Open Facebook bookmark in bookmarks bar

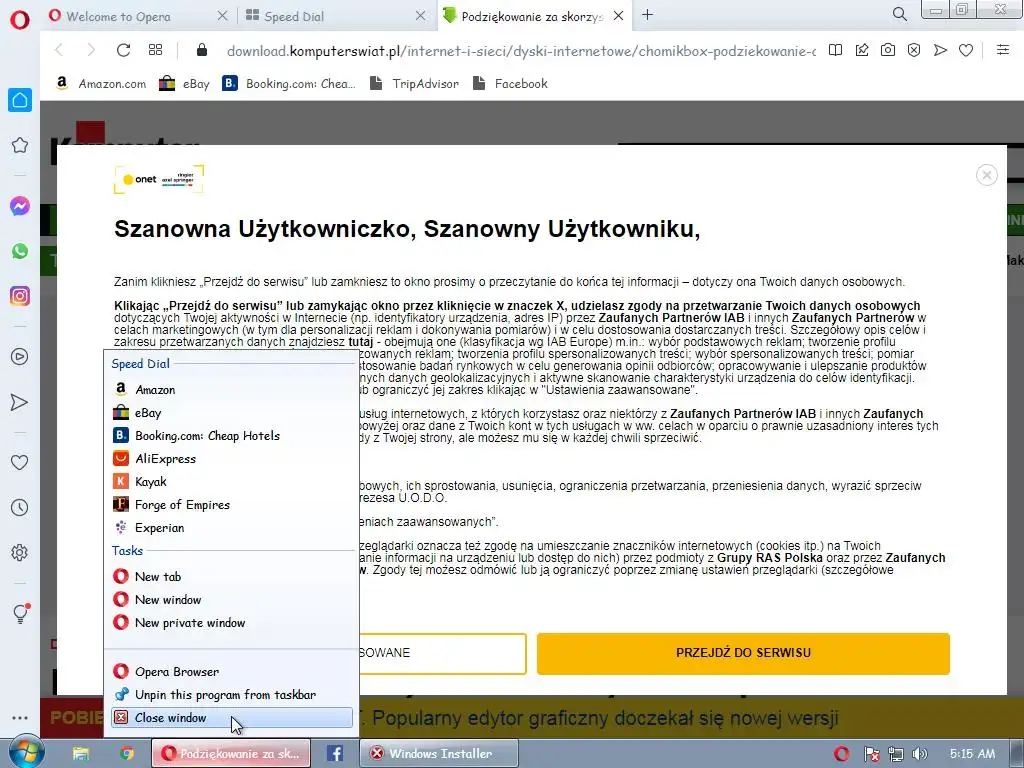[x=510, y=84]
